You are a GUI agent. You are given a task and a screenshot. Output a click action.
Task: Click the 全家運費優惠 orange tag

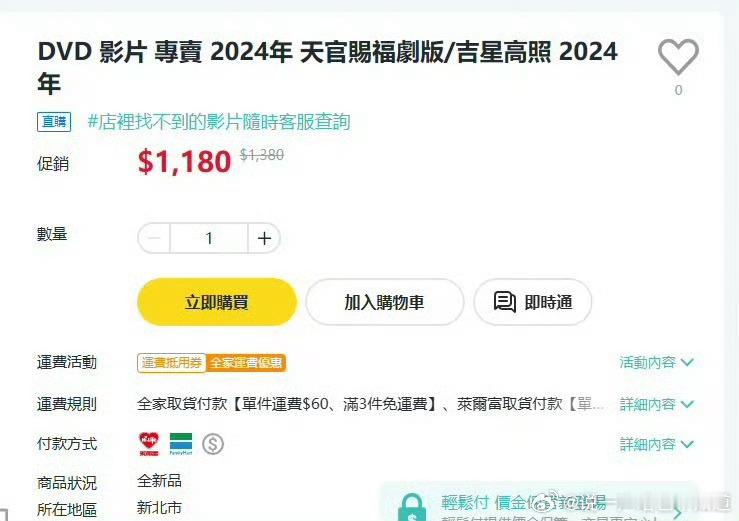tap(246, 363)
